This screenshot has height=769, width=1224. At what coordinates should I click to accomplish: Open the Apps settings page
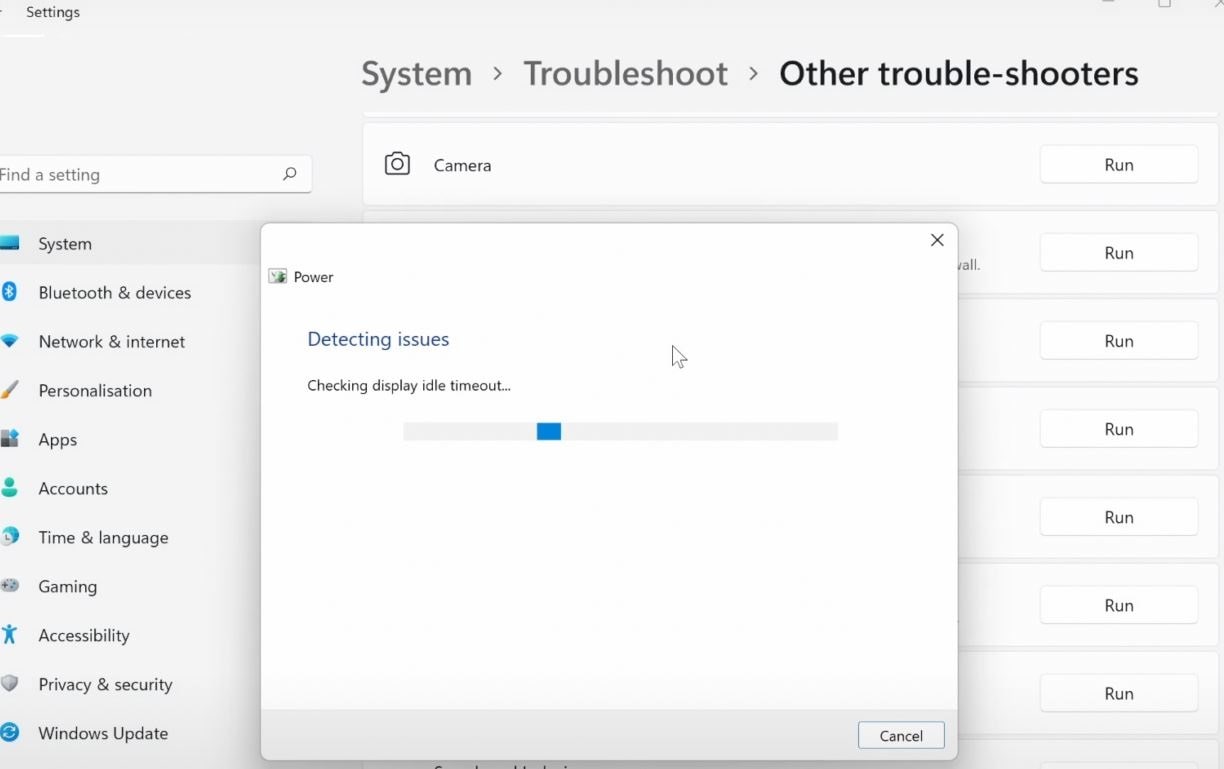57,440
